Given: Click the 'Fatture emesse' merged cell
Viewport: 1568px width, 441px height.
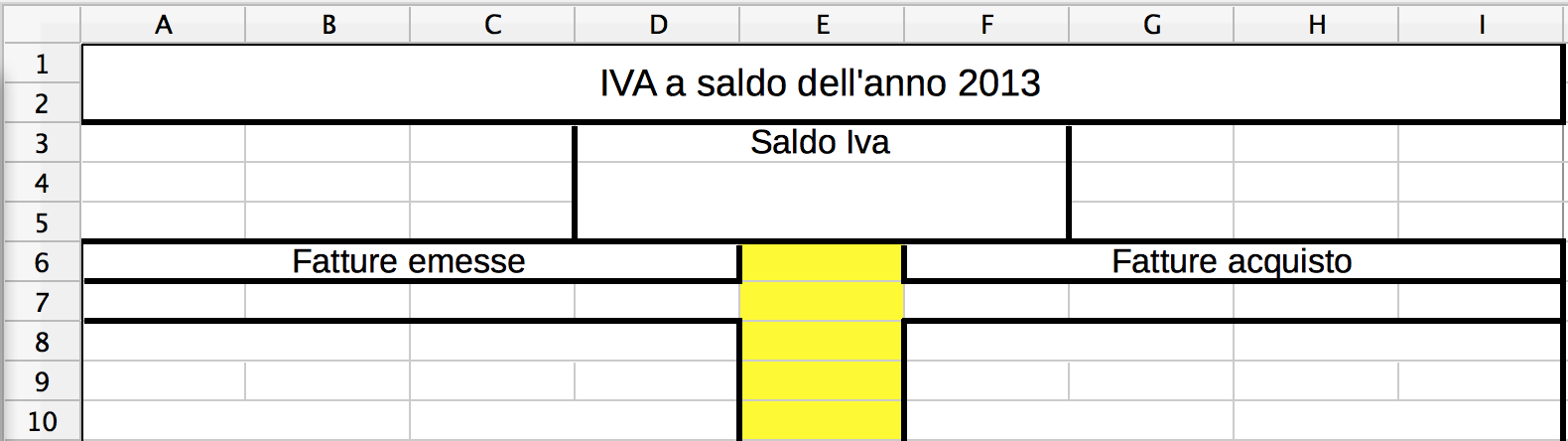Looking at the screenshot, I should coord(409,262).
